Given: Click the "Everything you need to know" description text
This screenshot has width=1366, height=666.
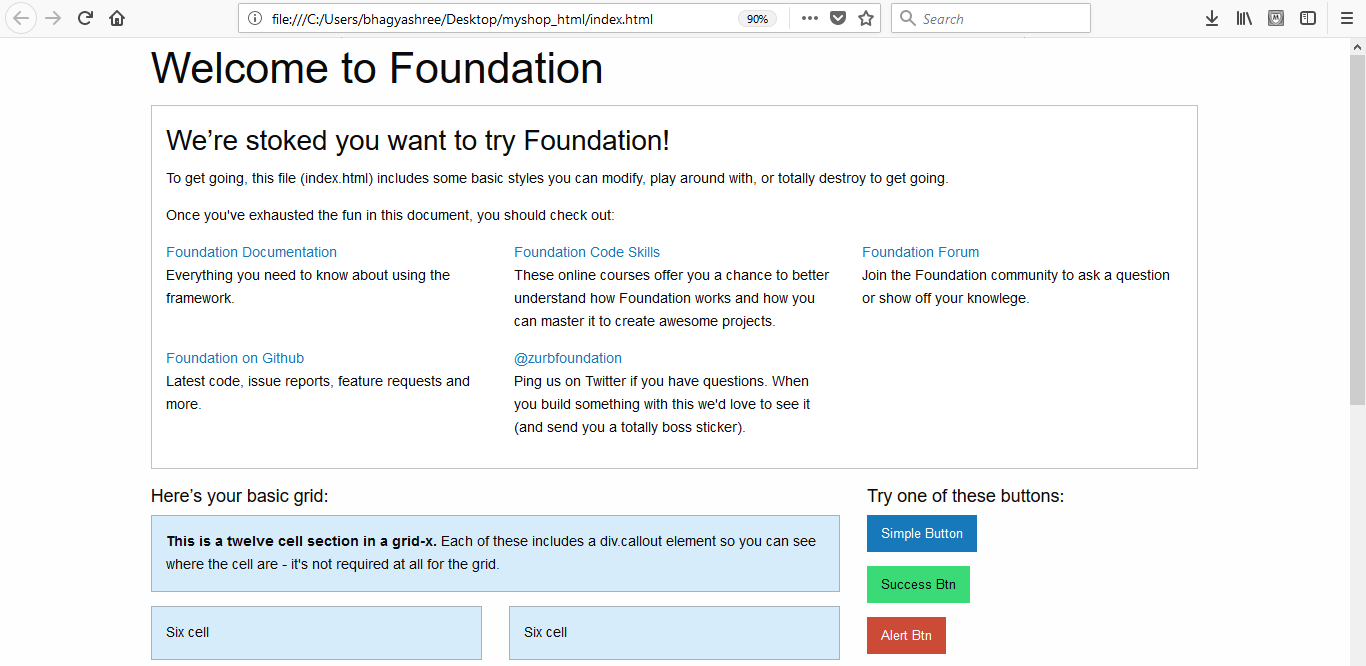Looking at the screenshot, I should point(308,287).
